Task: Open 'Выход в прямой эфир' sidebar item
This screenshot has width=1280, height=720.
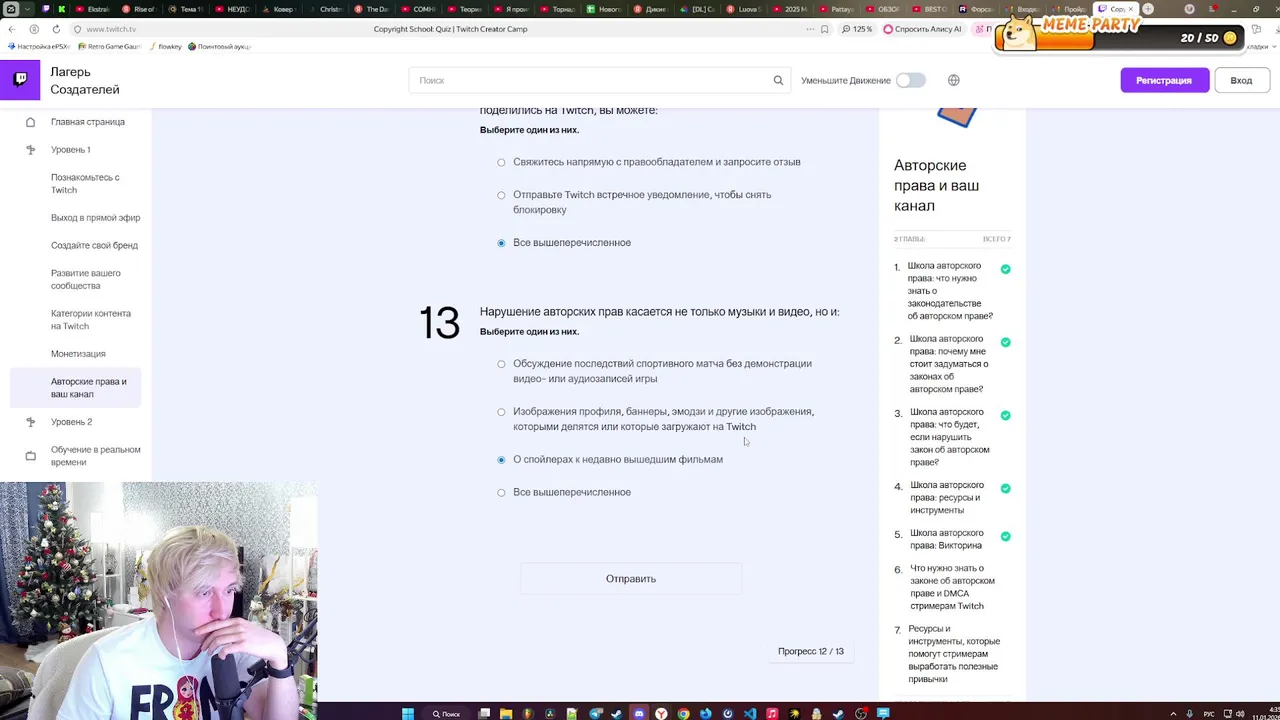Action: tap(95, 218)
